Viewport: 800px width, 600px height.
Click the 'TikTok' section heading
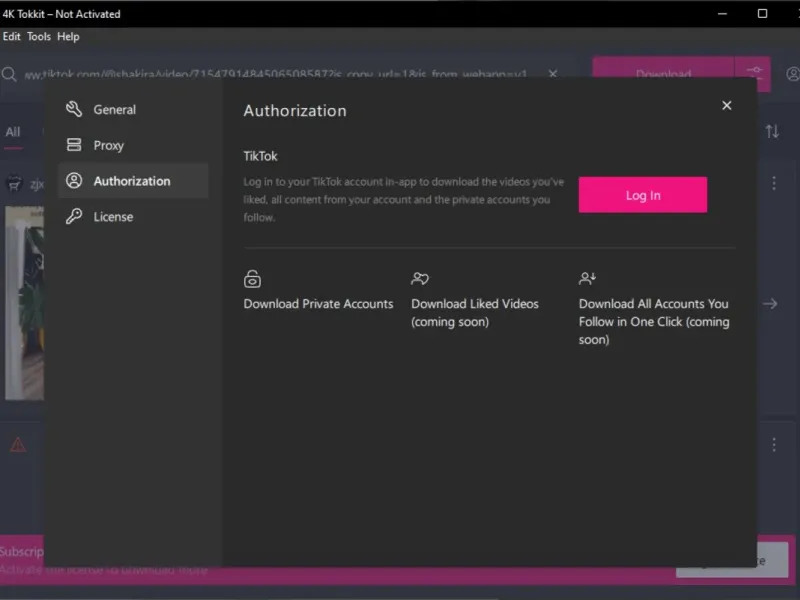click(260, 156)
